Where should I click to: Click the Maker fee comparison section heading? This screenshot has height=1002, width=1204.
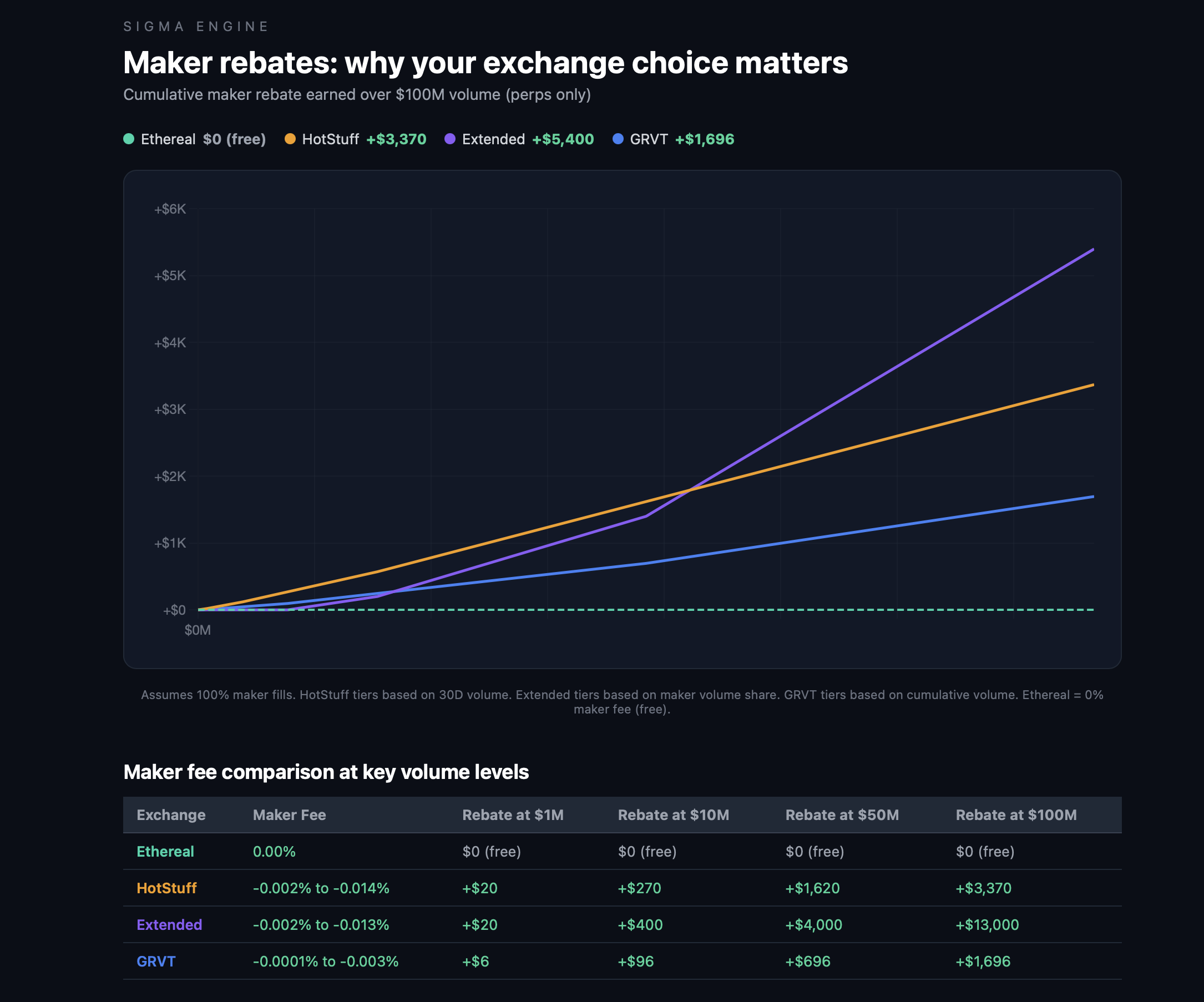(x=326, y=772)
